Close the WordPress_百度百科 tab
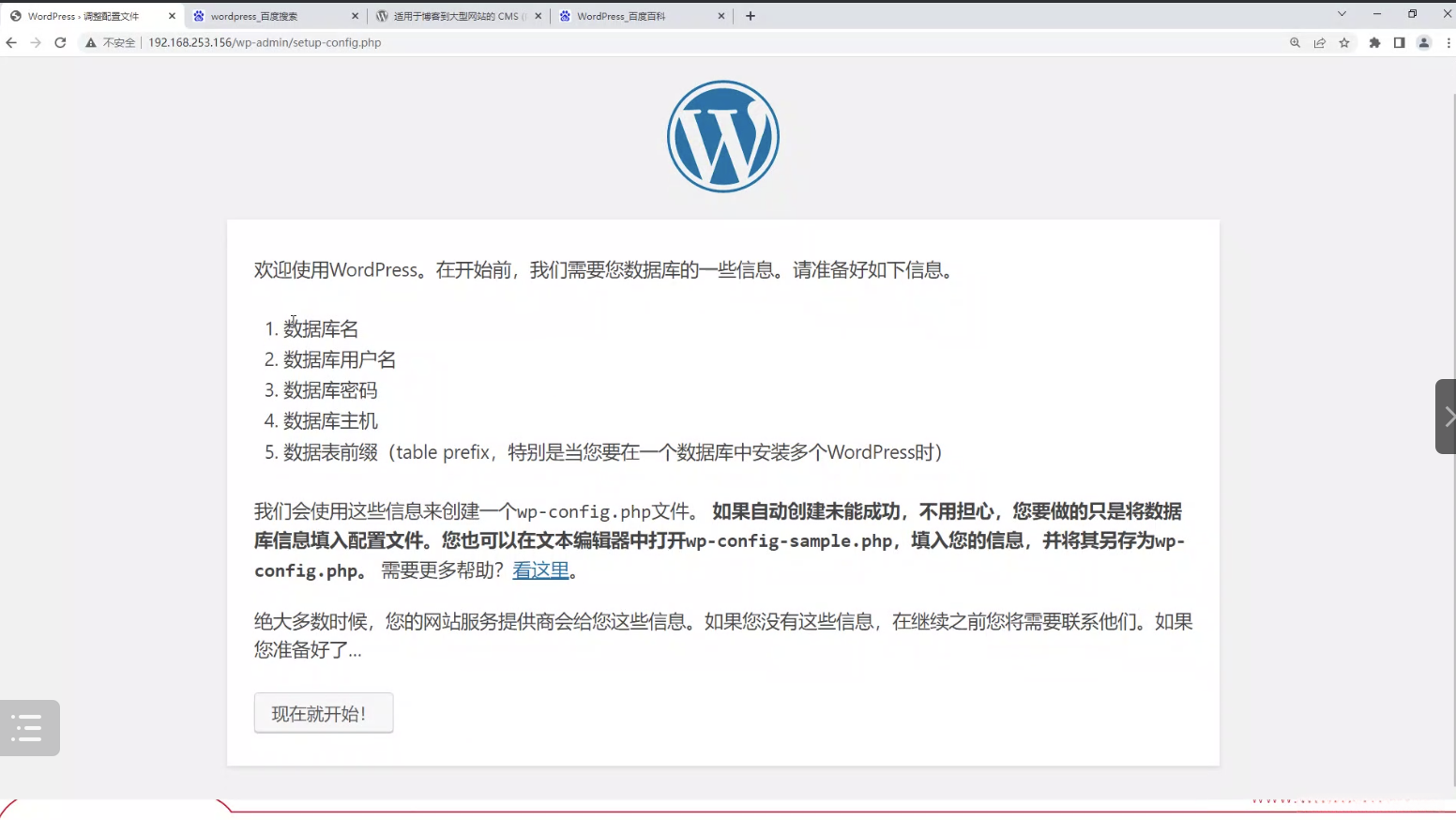Screen dimensions: 1456x820 720,16
